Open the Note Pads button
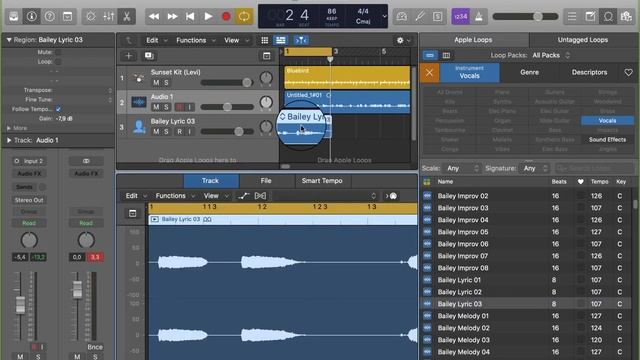Screen dimensions: 640x360 click(x=590, y=16)
